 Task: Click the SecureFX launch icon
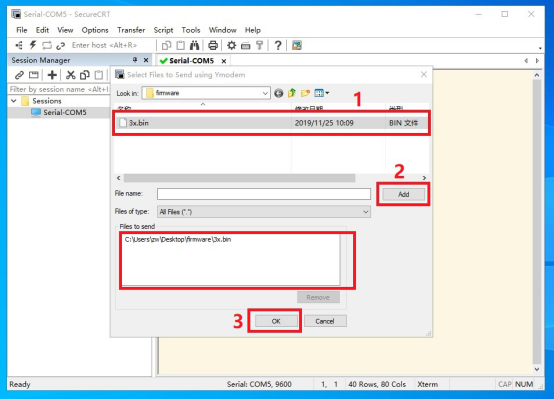297,45
